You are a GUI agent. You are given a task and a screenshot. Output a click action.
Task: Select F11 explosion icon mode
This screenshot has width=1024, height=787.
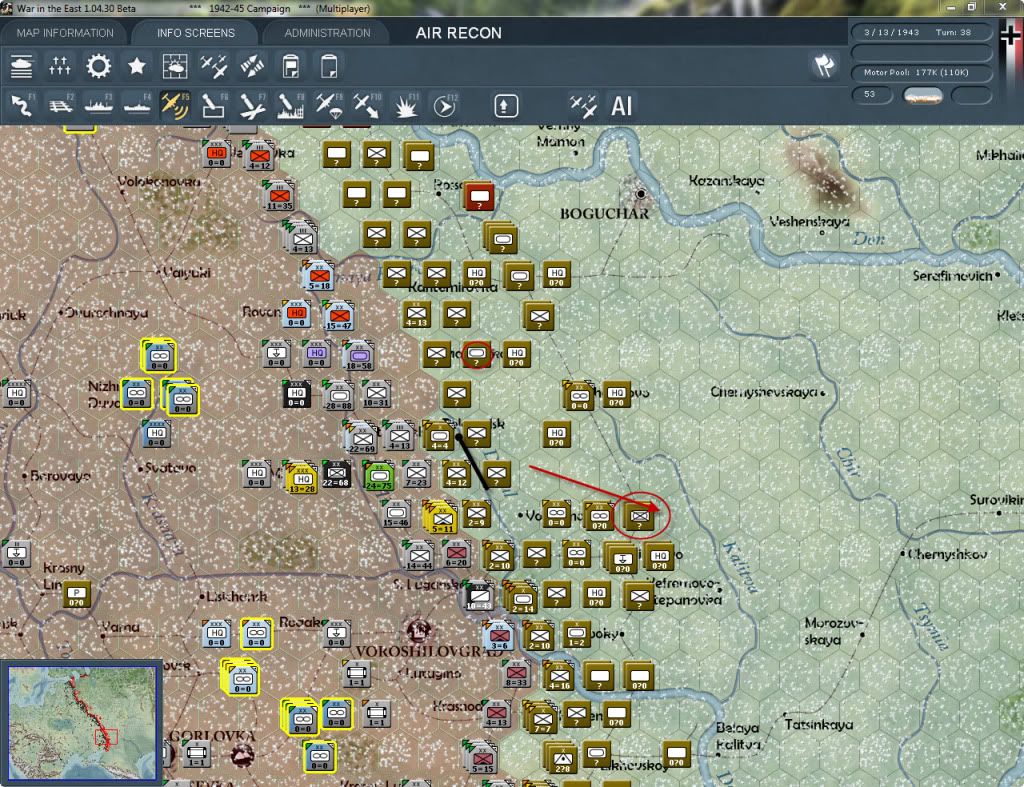405,106
